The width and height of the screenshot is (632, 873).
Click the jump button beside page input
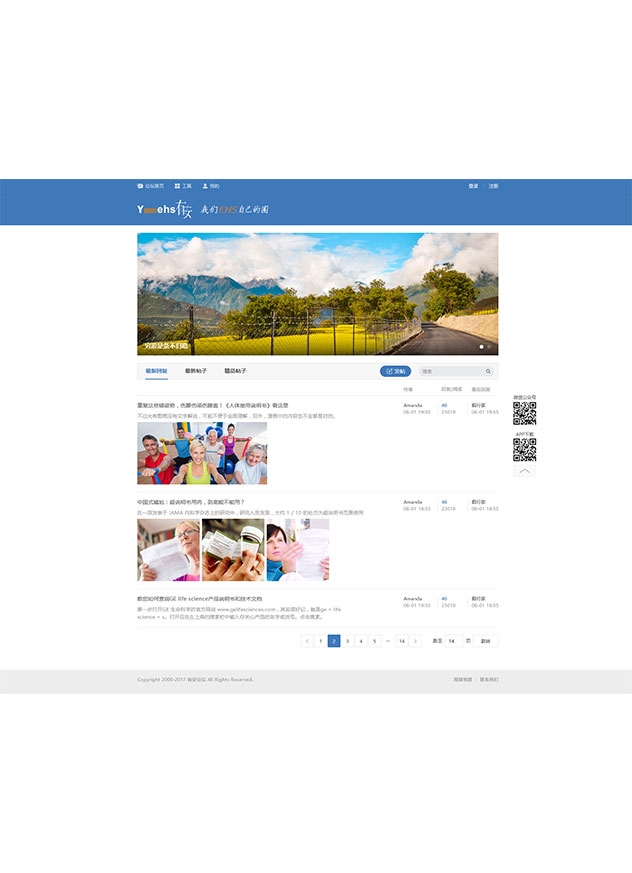486,641
